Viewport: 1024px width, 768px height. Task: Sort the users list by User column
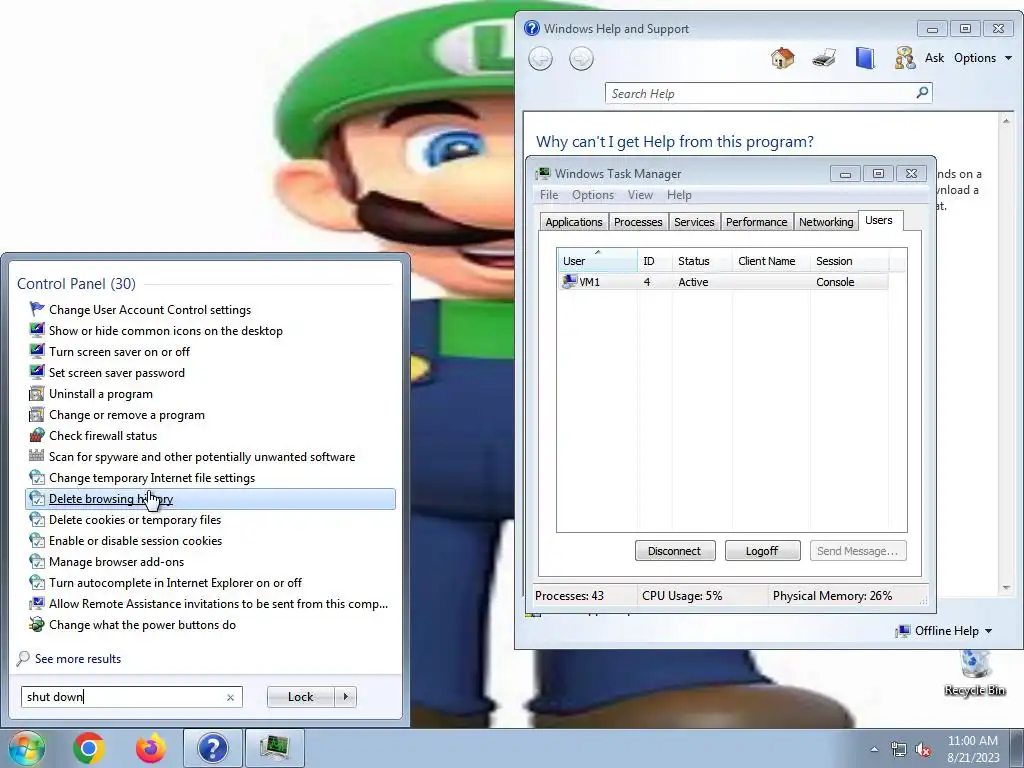[597, 261]
